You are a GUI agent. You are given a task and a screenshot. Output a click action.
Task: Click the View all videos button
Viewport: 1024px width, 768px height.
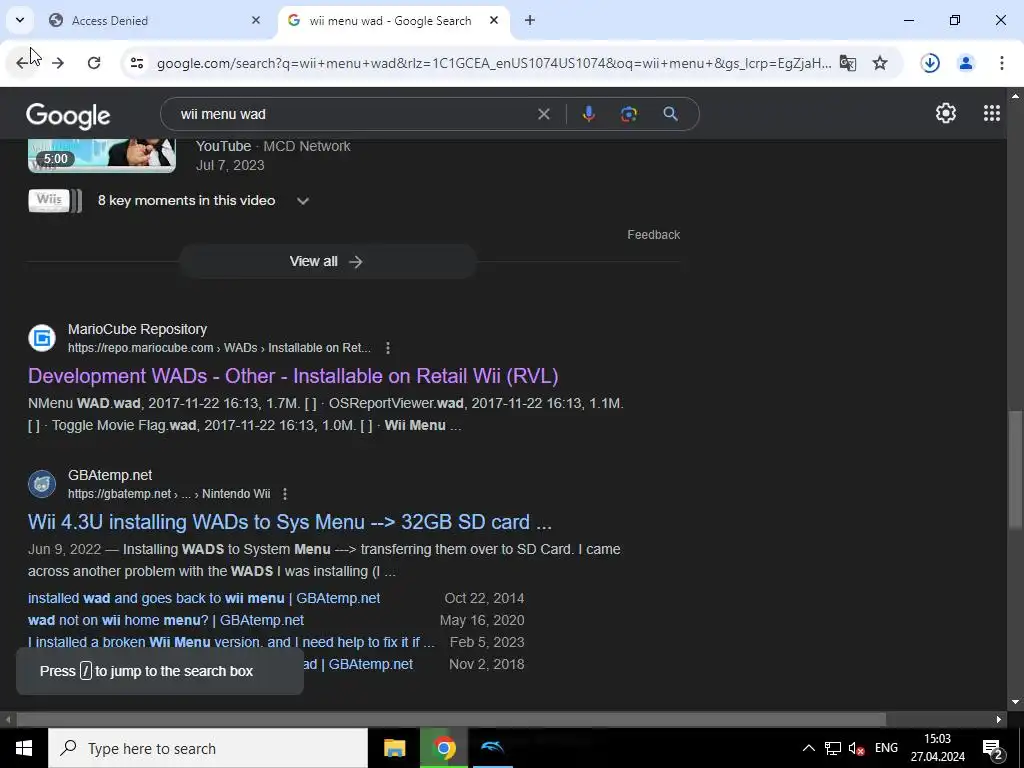[x=327, y=261]
